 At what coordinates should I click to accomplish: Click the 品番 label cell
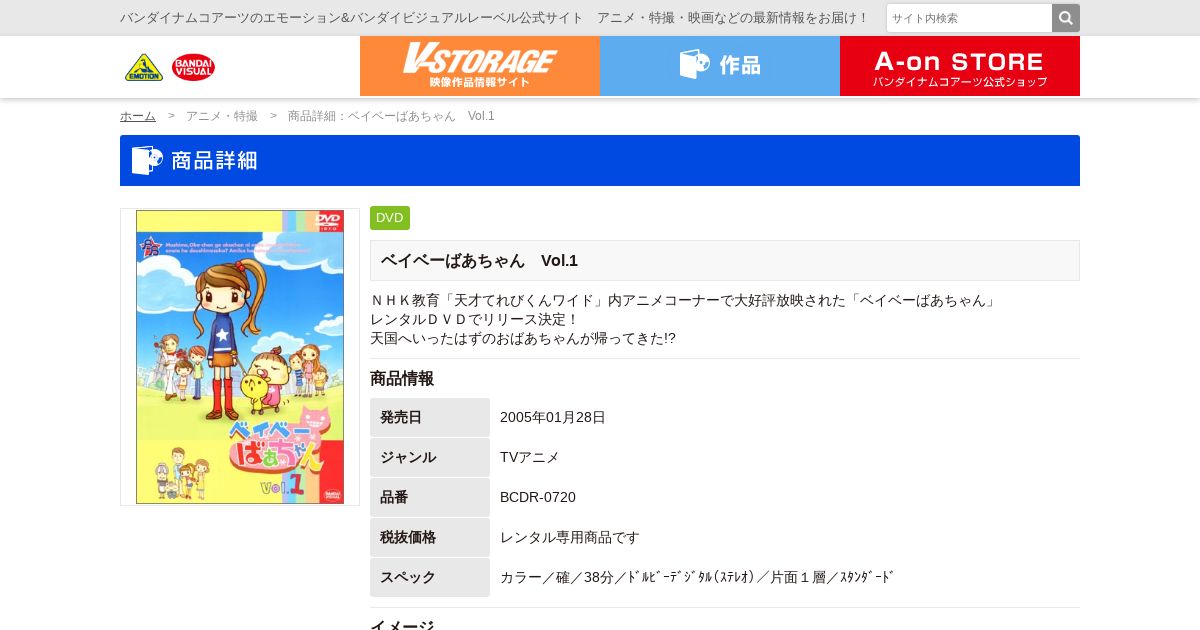(430, 497)
